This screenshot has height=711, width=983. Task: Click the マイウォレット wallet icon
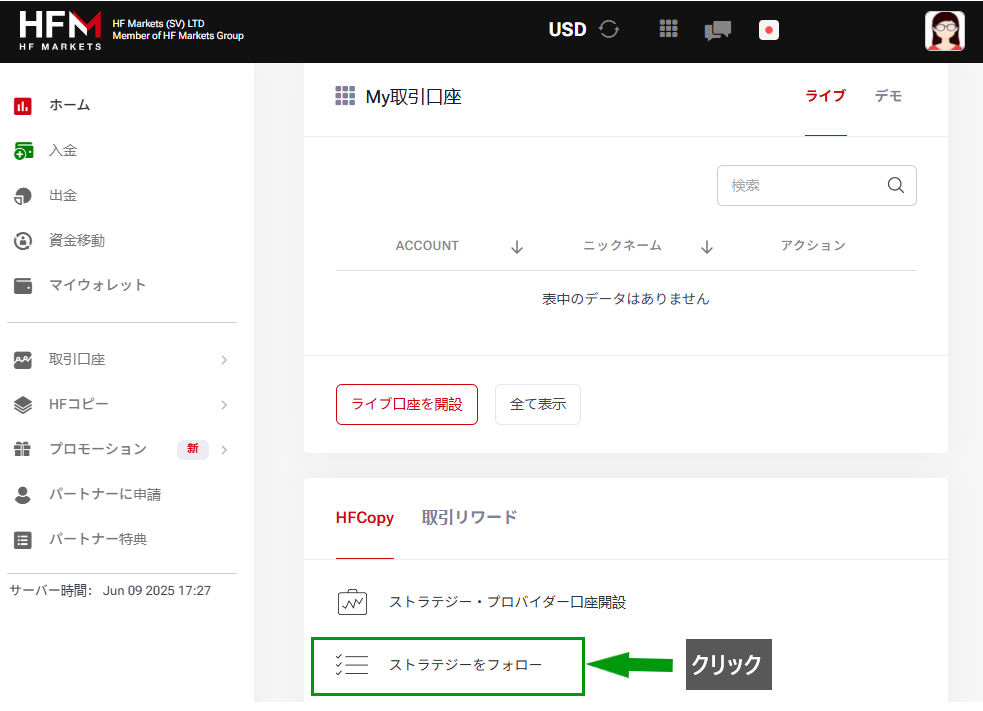tap(23, 286)
